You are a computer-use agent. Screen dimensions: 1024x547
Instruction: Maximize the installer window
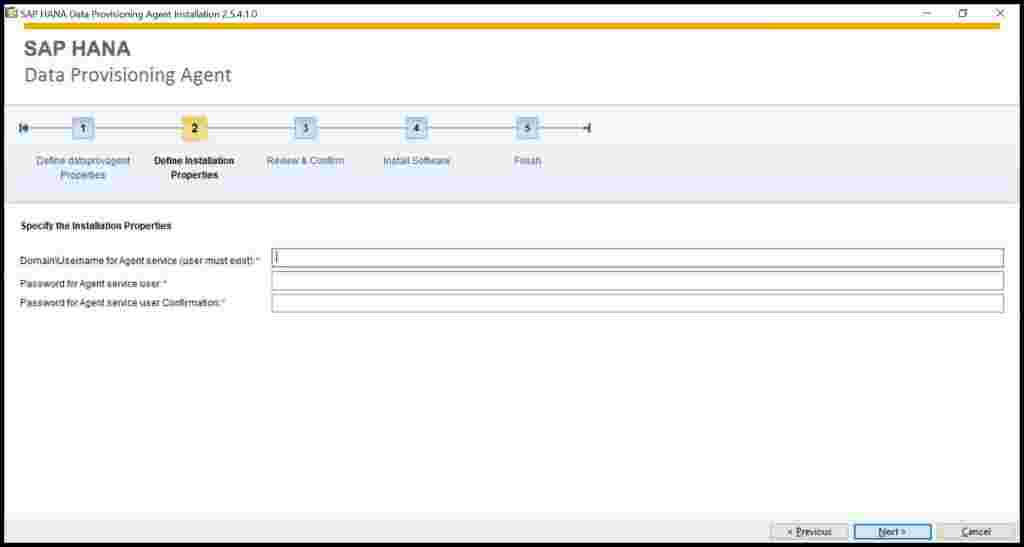[963, 13]
